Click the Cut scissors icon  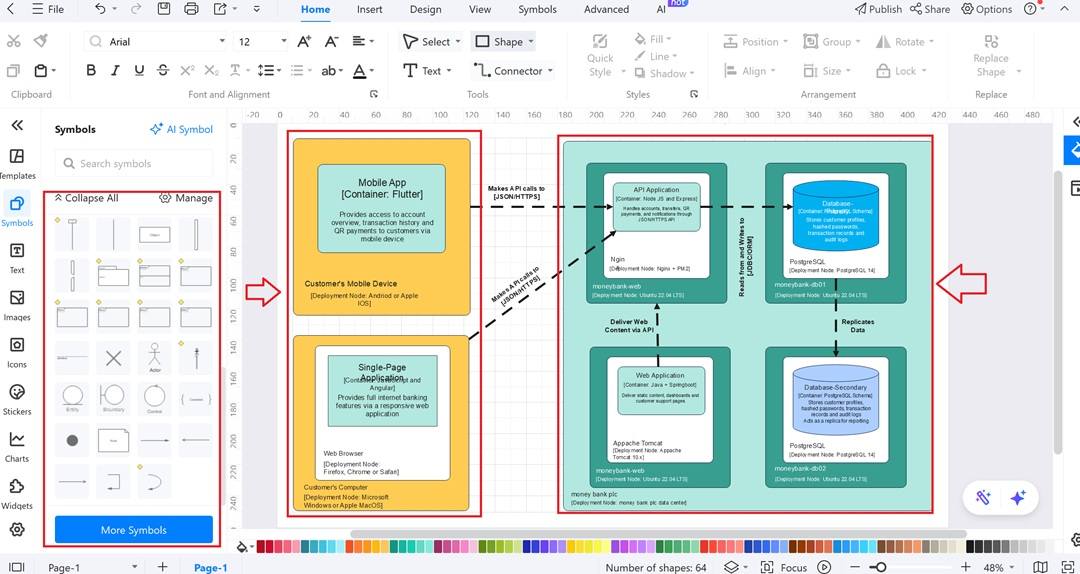tap(13, 41)
